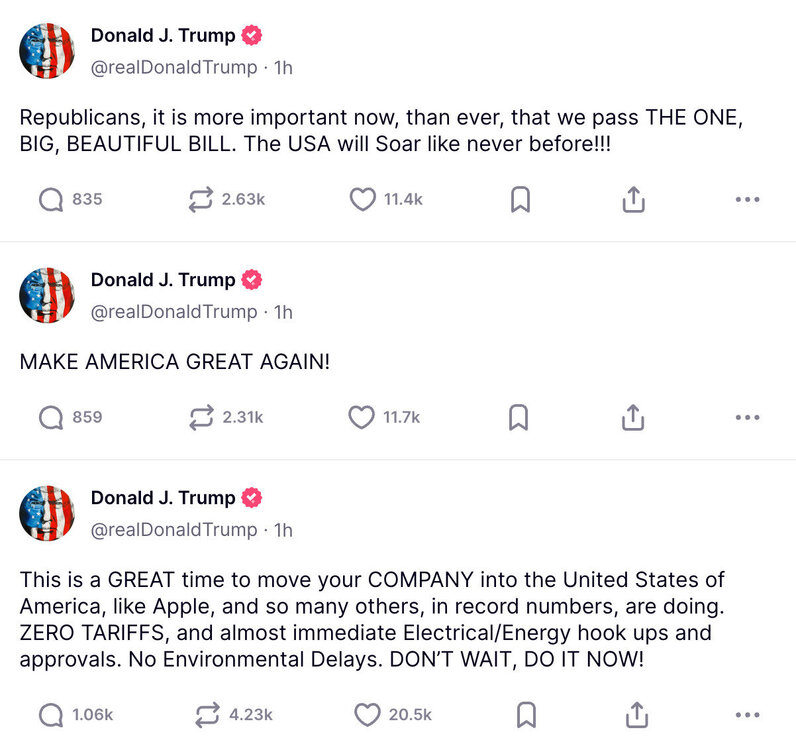Bookmark the MAKE AMERICA GREAT AGAIN post
Screen dimensions: 796x750
tap(519, 417)
